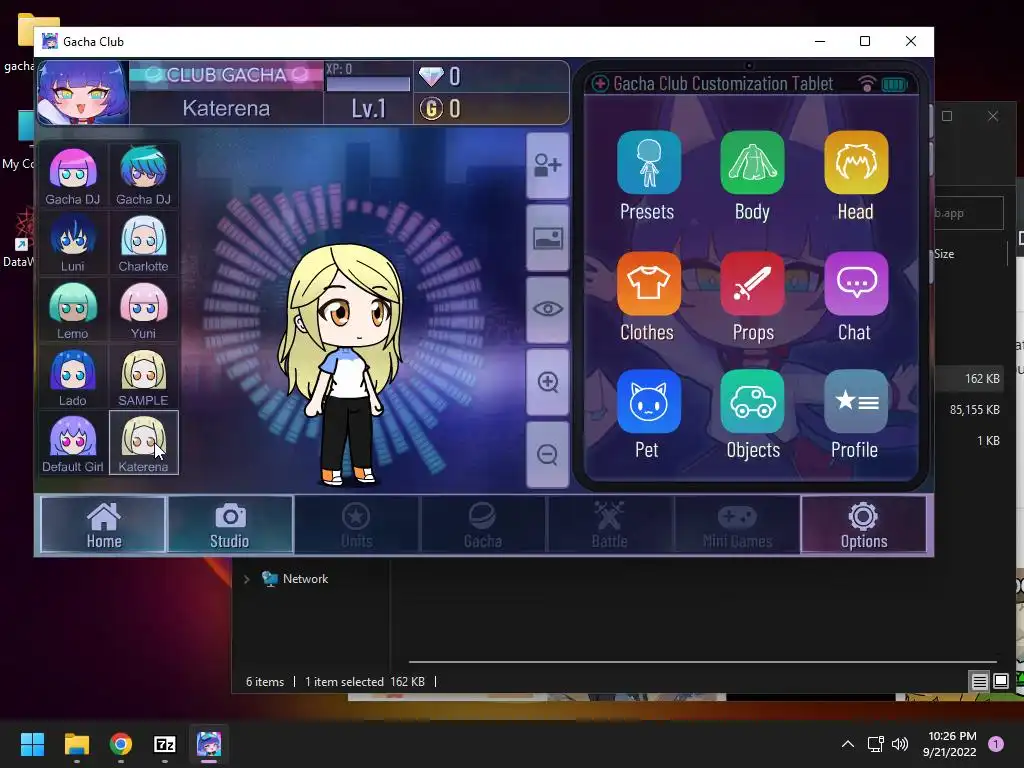Toggle the eye visibility button

pyautogui.click(x=547, y=310)
